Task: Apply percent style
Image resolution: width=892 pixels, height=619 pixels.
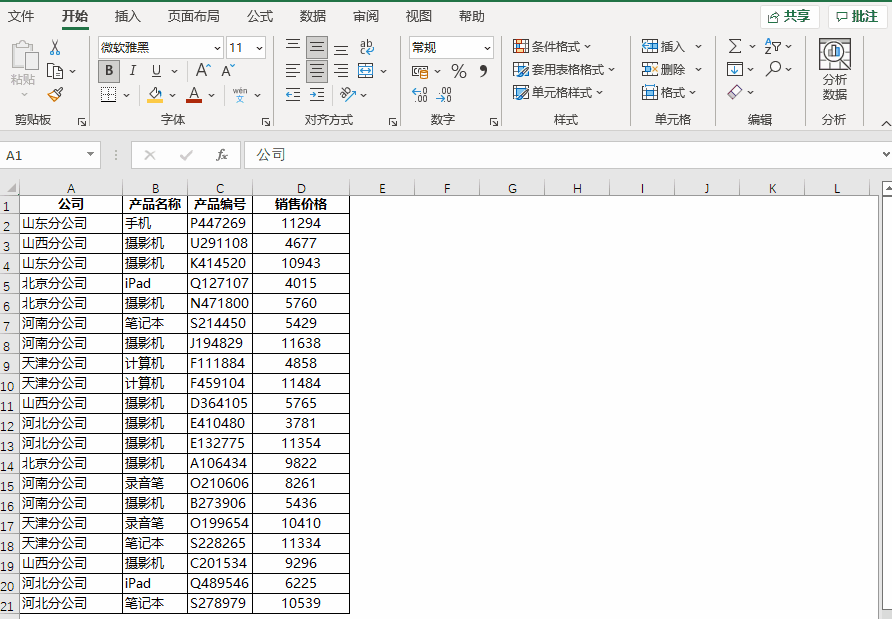Action: [459, 71]
